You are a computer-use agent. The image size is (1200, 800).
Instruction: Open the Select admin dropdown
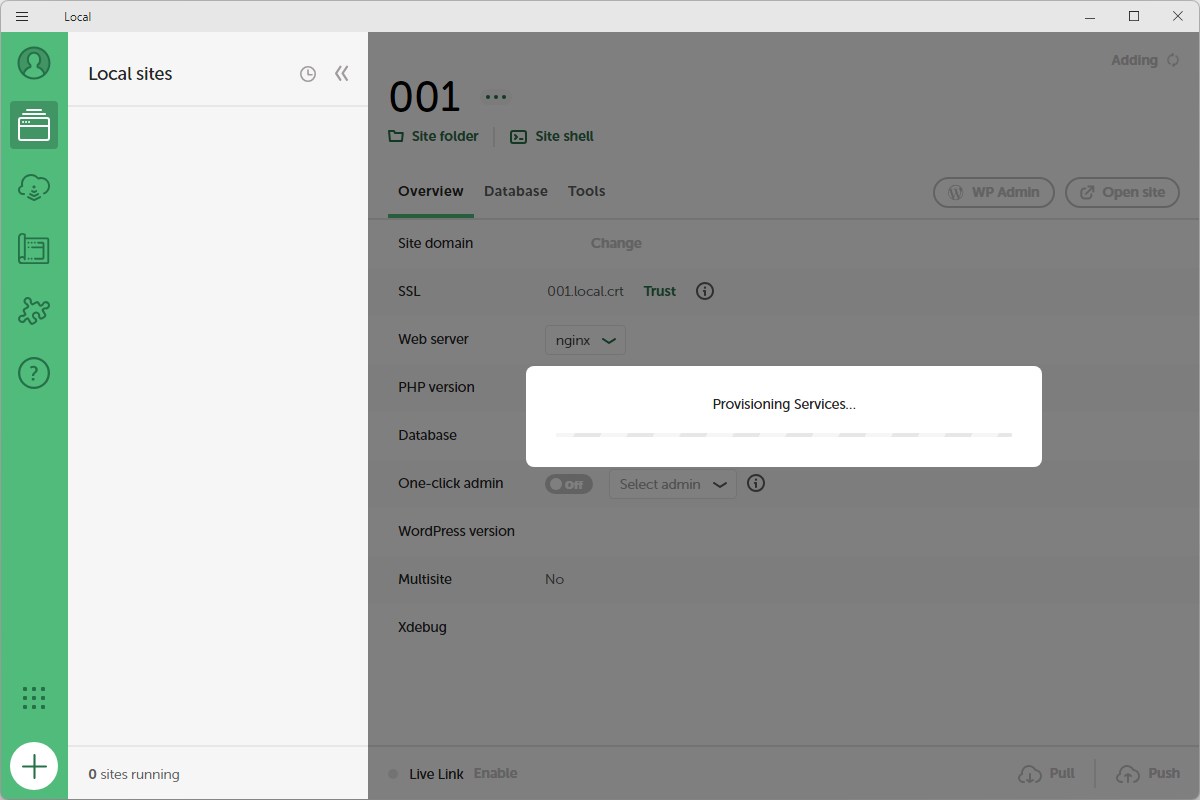tap(673, 484)
